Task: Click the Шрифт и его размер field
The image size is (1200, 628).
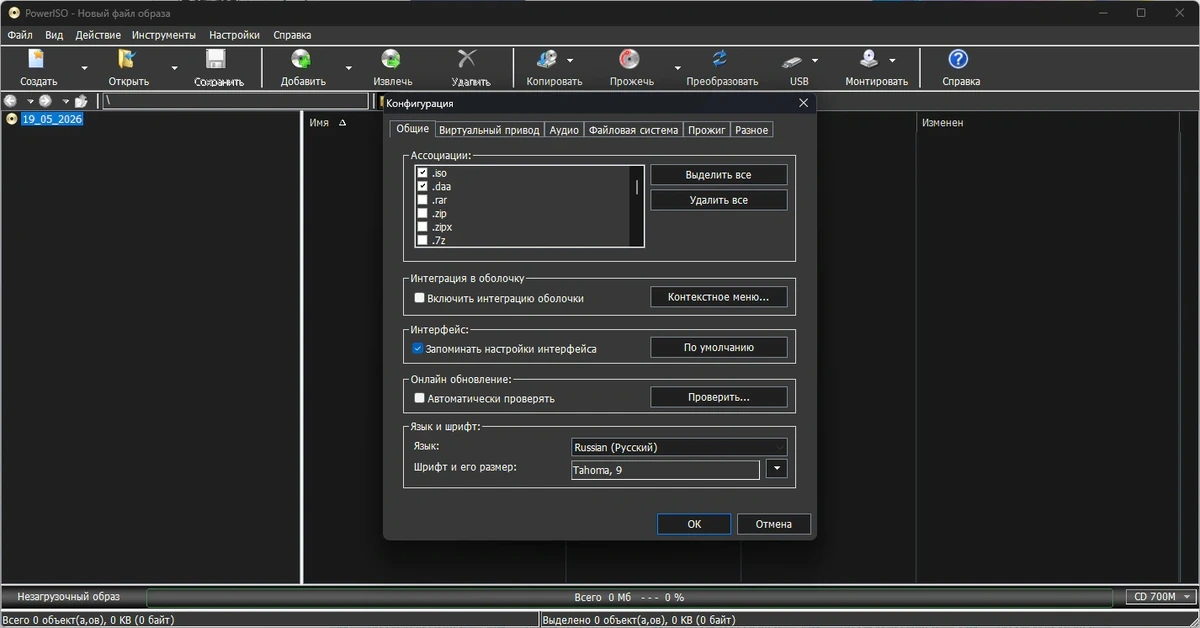Action: [665, 470]
